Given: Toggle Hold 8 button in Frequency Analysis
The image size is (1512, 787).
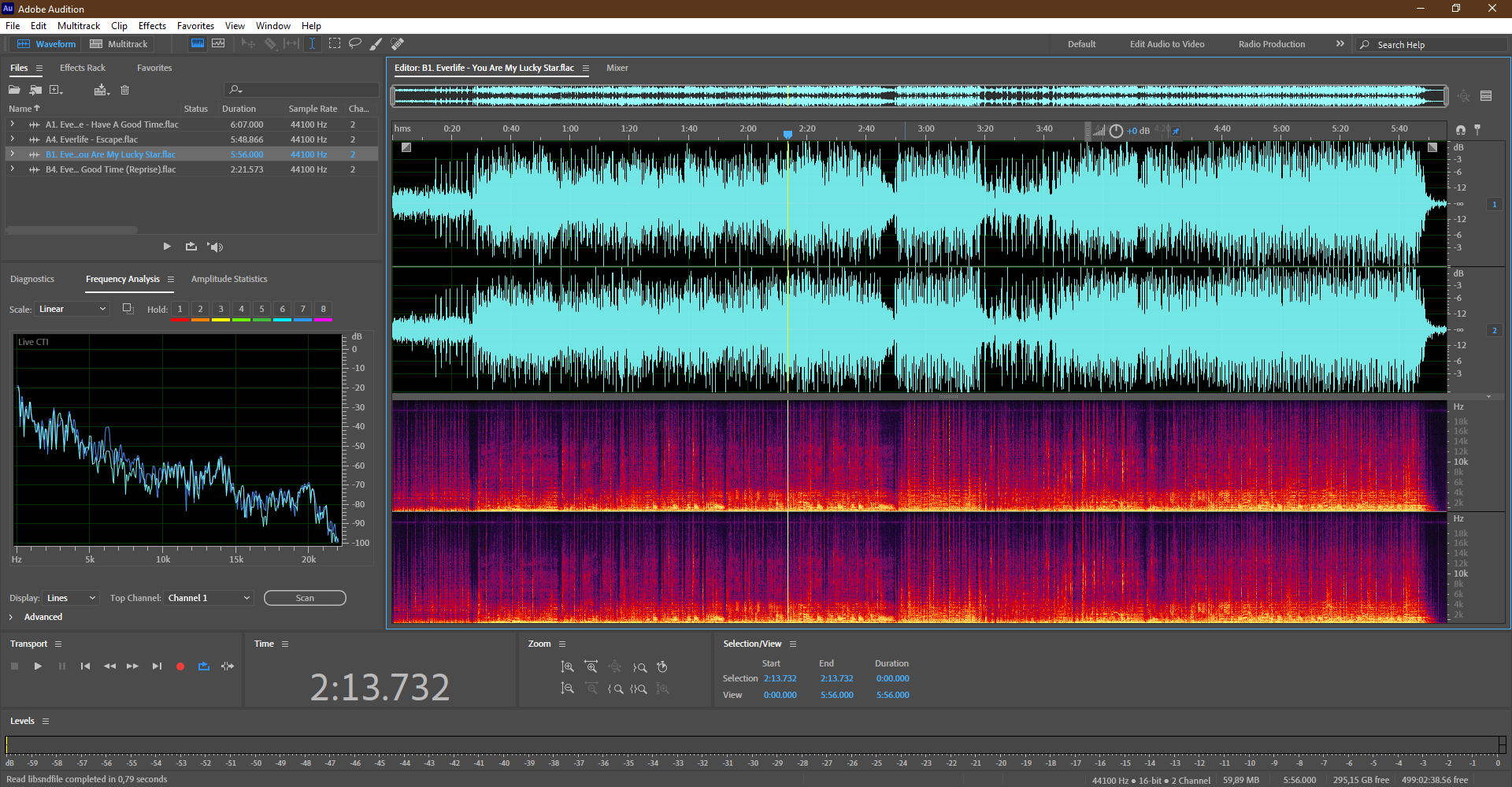Looking at the screenshot, I should 324,310.
